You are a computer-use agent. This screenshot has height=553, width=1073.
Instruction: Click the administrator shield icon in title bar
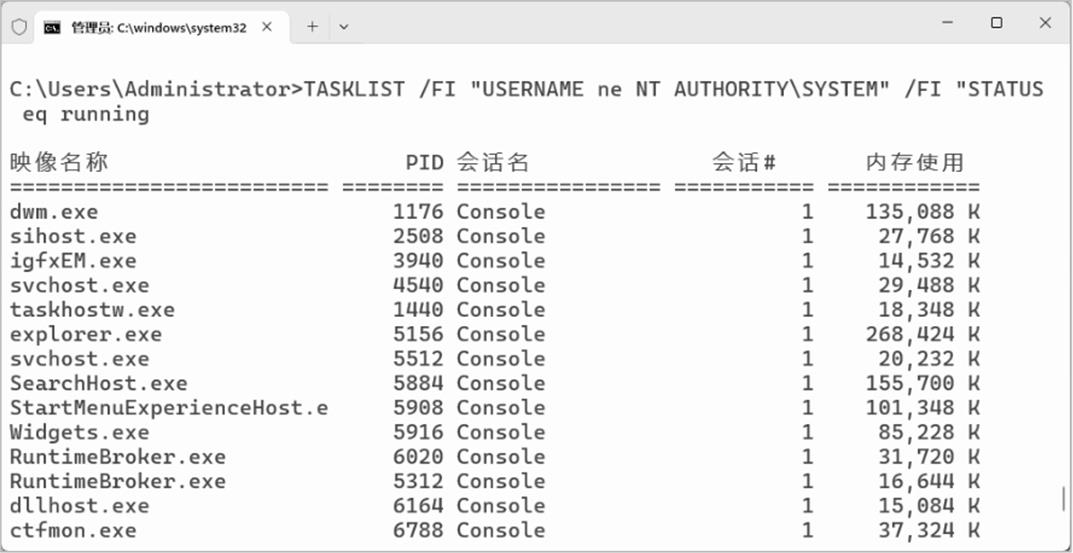(x=19, y=27)
